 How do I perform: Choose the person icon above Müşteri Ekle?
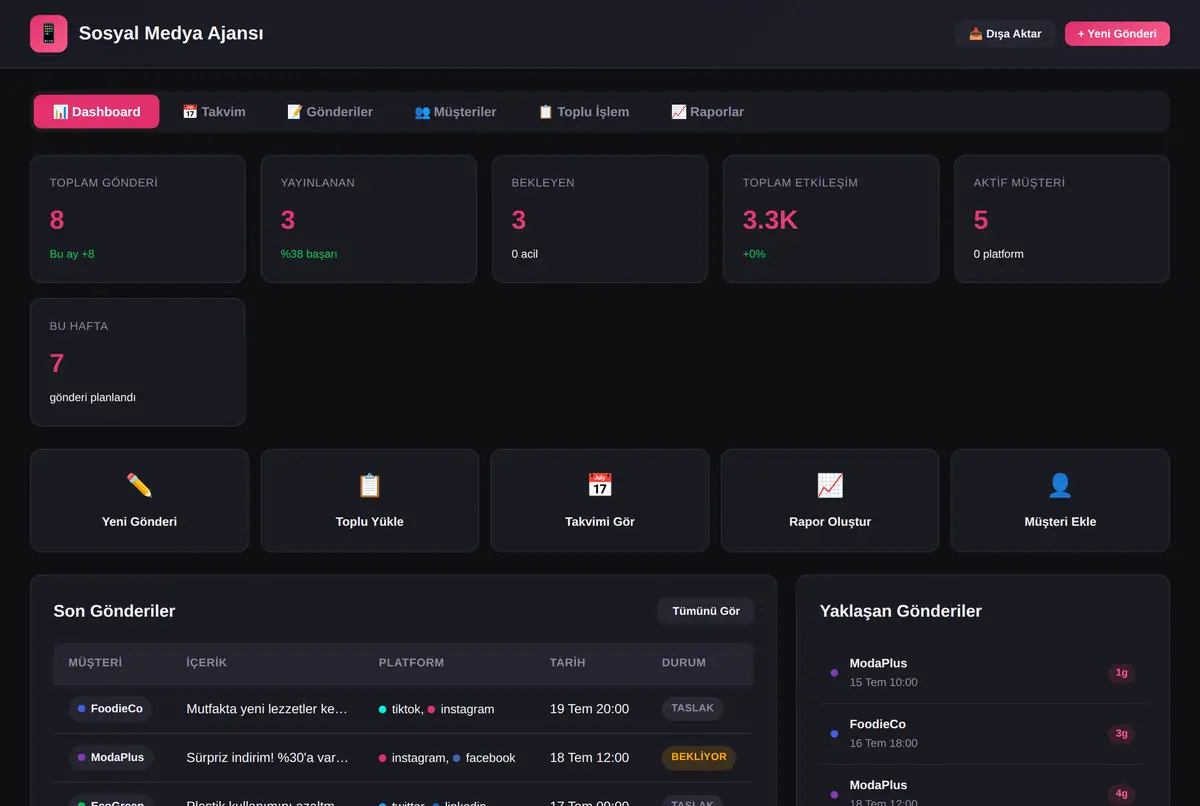pyautogui.click(x=1060, y=485)
